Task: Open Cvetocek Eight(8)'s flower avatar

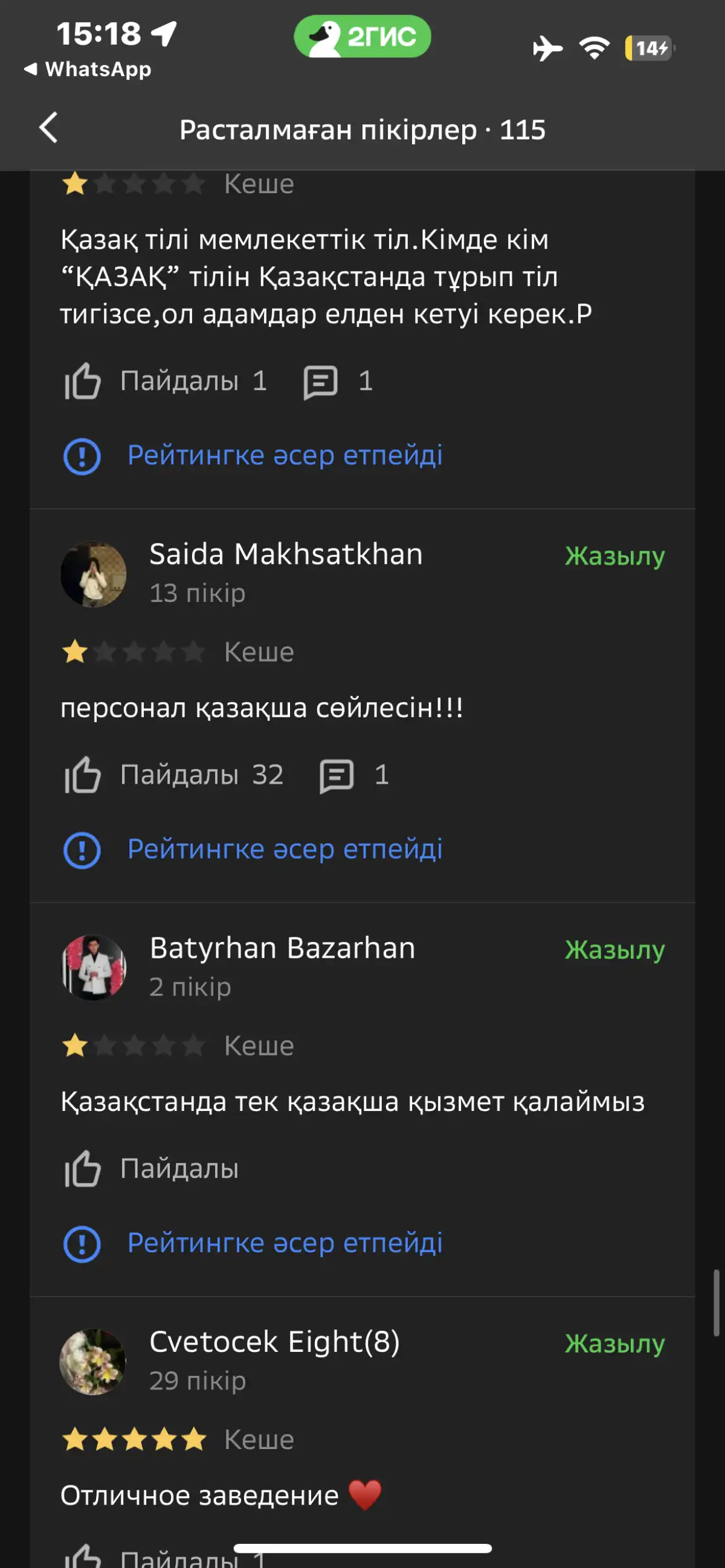Action: pyautogui.click(x=93, y=1361)
